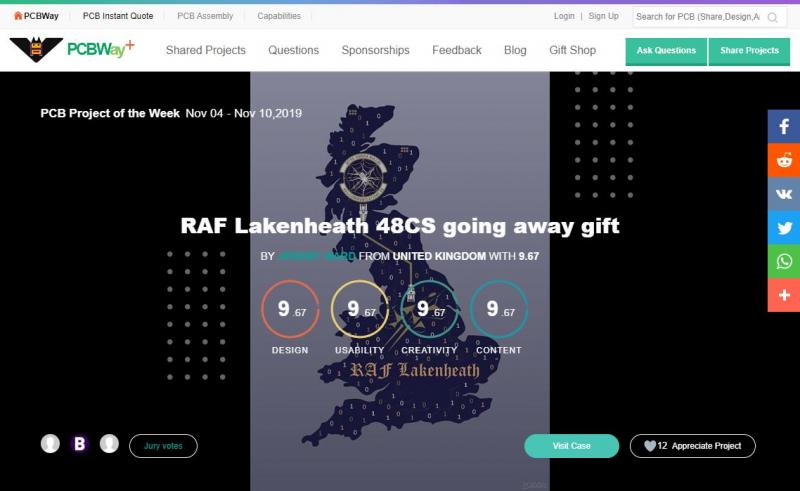This screenshot has height=491, width=800.
Task: Appreciate Project with heart button
Action: (692, 446)
